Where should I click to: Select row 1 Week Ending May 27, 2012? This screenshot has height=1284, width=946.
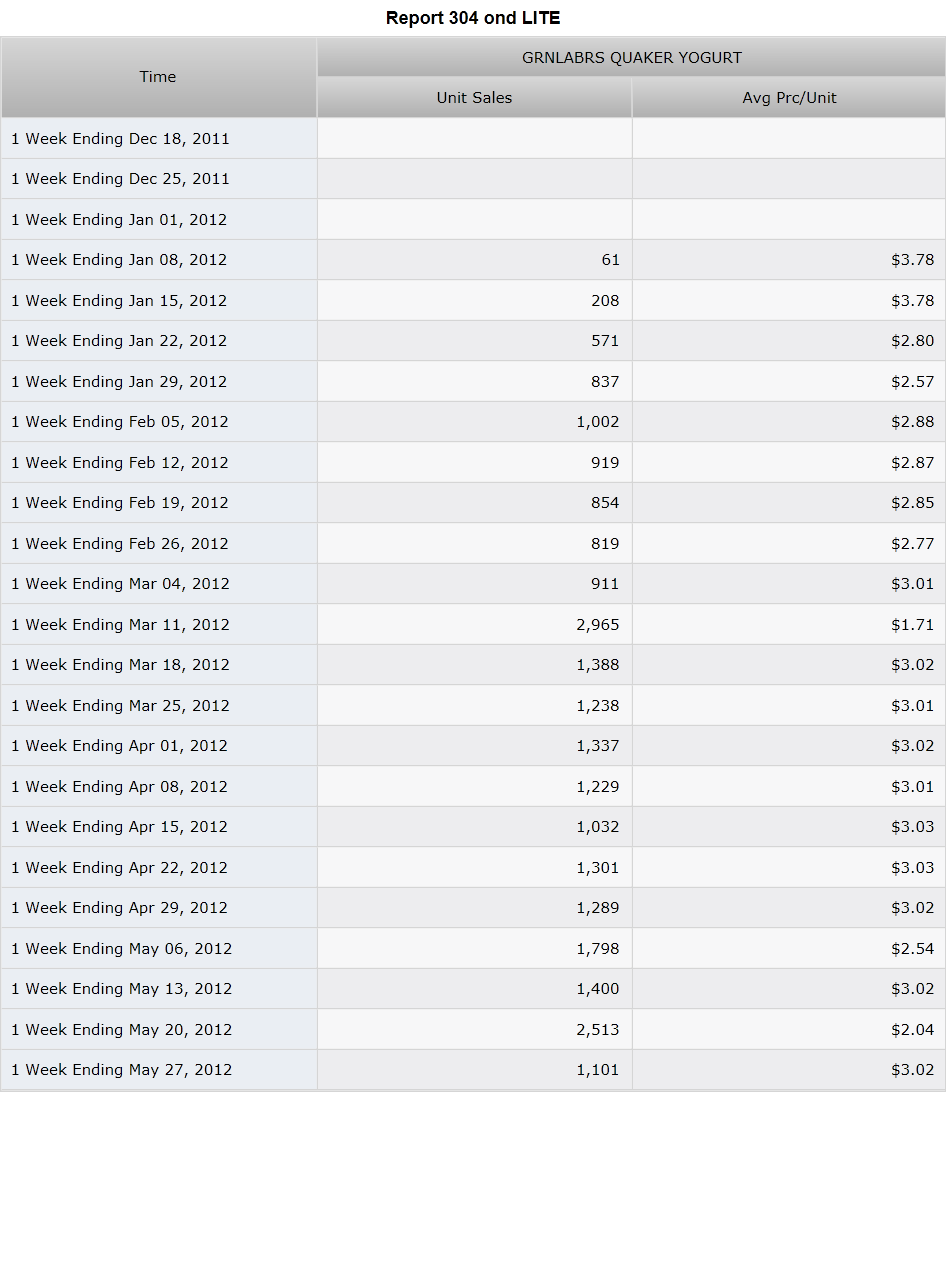click(x=473, y=1070)
